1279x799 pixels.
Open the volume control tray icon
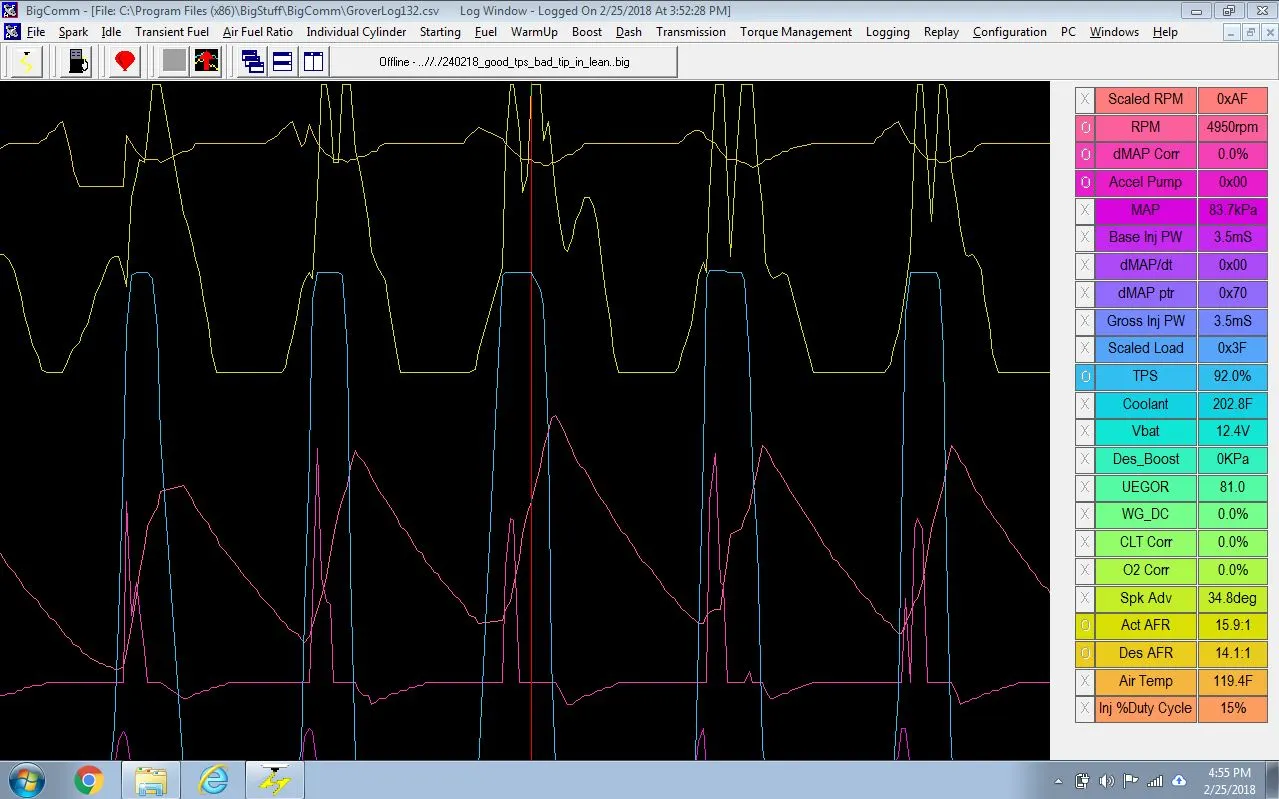coord(1106,781)
